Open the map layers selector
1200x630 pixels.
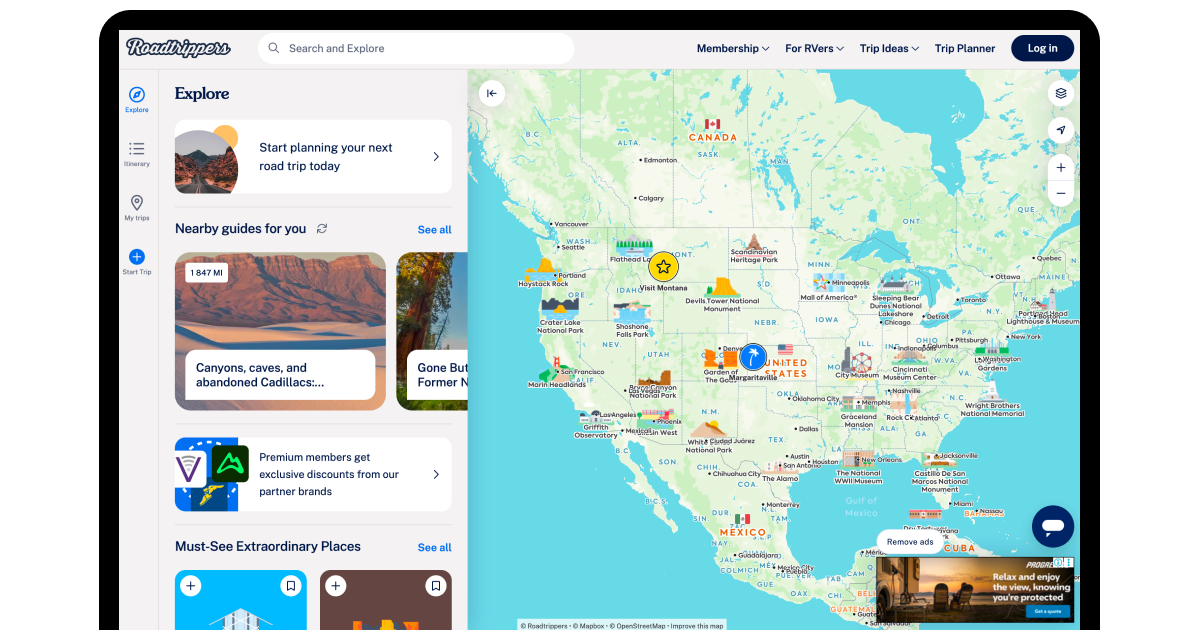pyautogui.click(x=1061, y=94)
